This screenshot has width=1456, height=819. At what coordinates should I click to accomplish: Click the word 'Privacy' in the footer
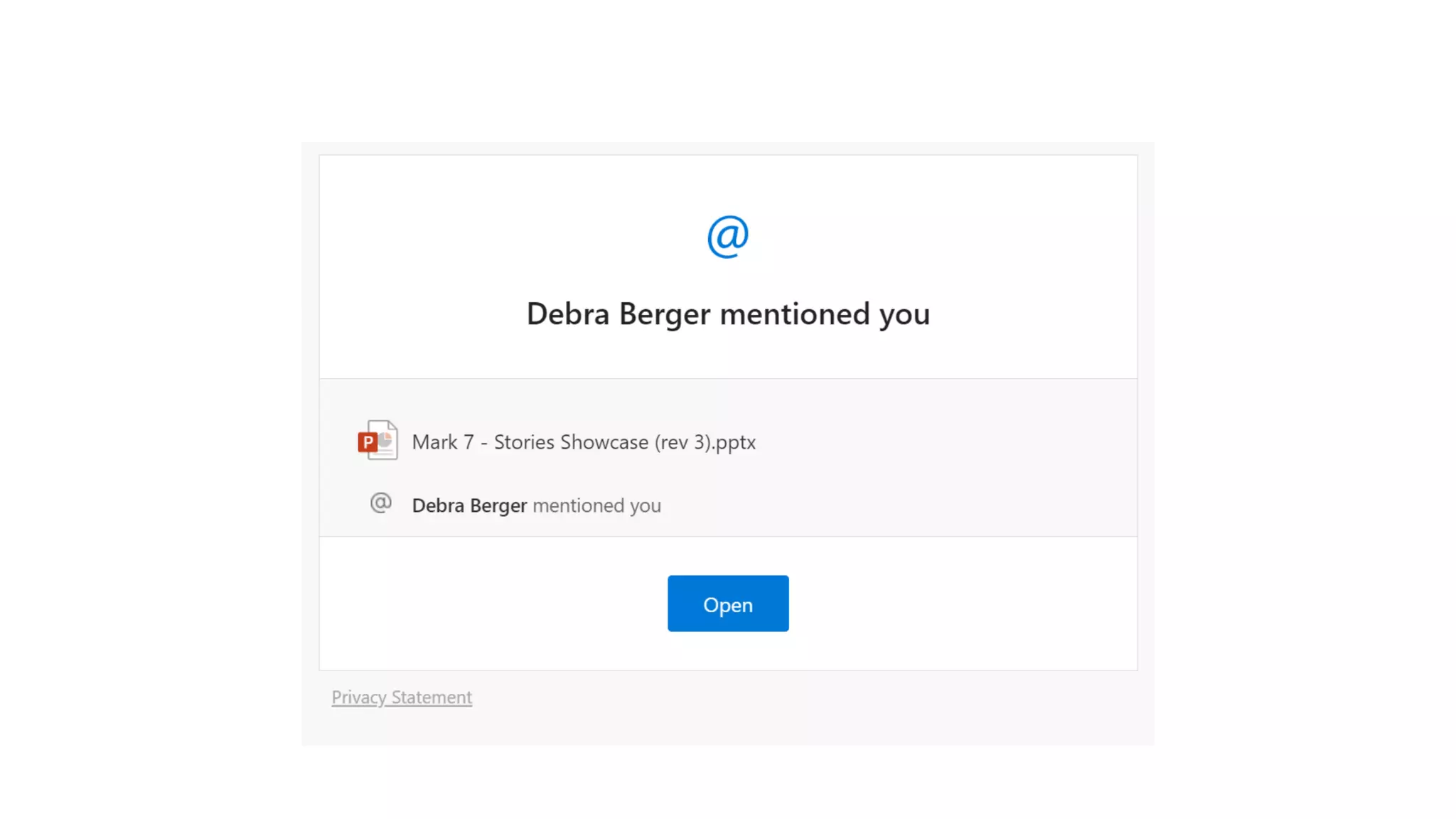(x=359, y=697)
